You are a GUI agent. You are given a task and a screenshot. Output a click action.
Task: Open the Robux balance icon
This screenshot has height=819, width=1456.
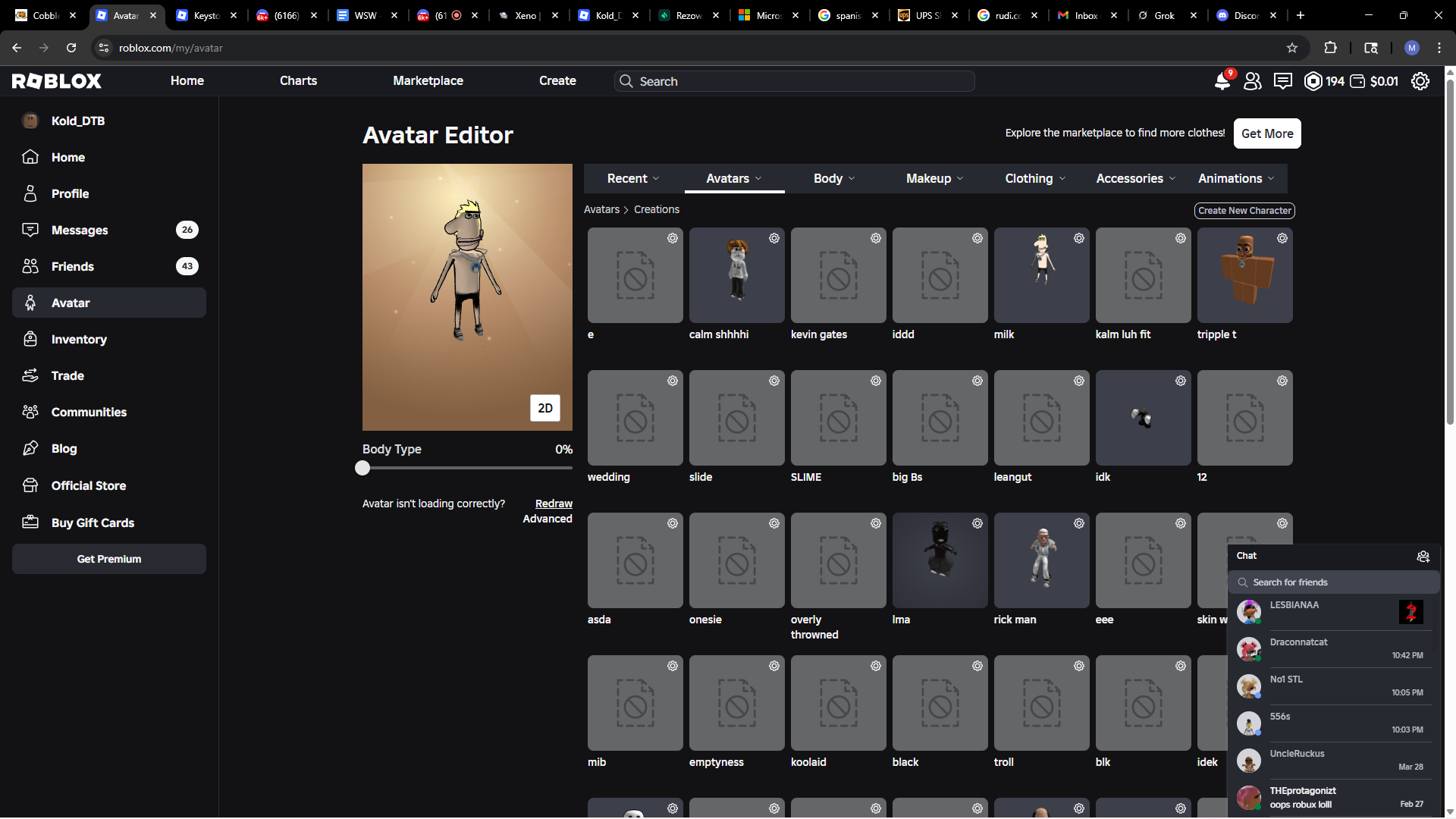click(x=1313, y=81)
